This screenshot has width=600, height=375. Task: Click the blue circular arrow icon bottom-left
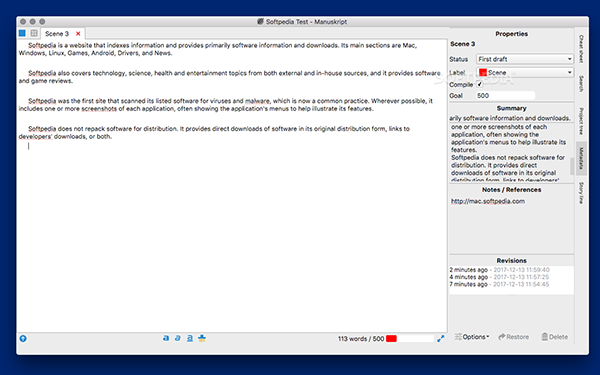pos(23,339)
